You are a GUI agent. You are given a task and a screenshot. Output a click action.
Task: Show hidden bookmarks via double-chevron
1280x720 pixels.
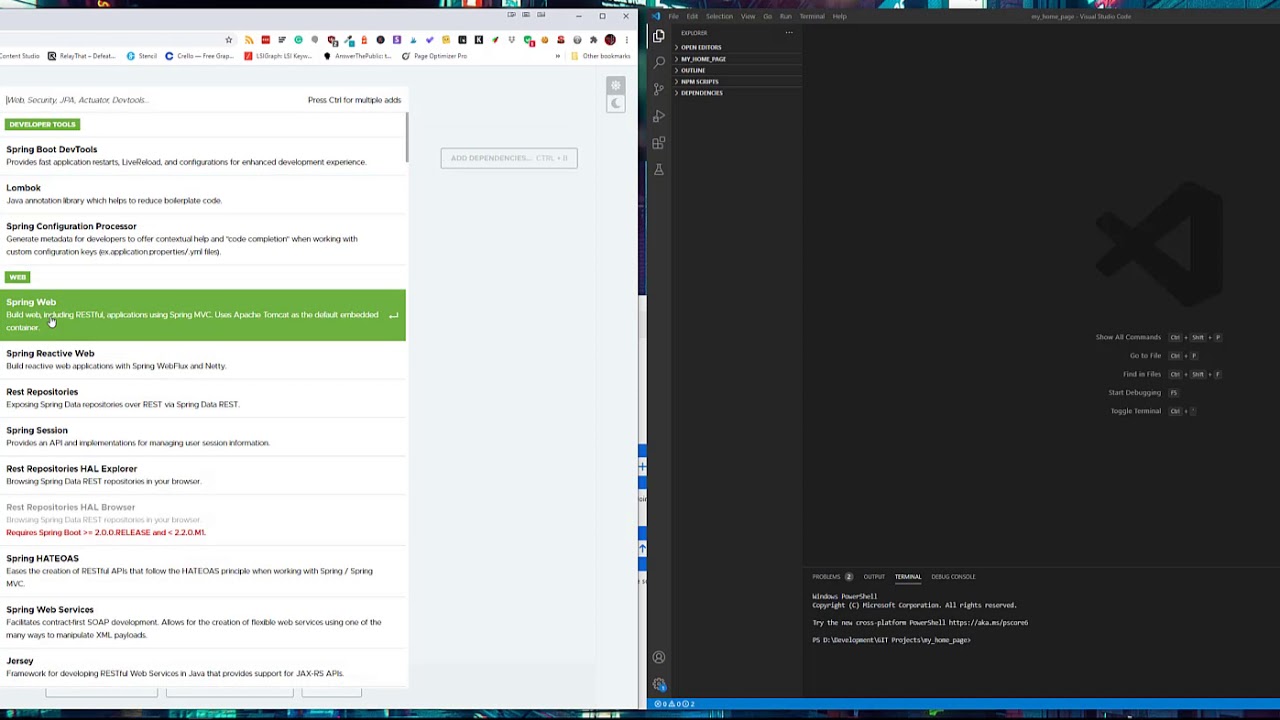pyautogui.click(x=558, y=56)
